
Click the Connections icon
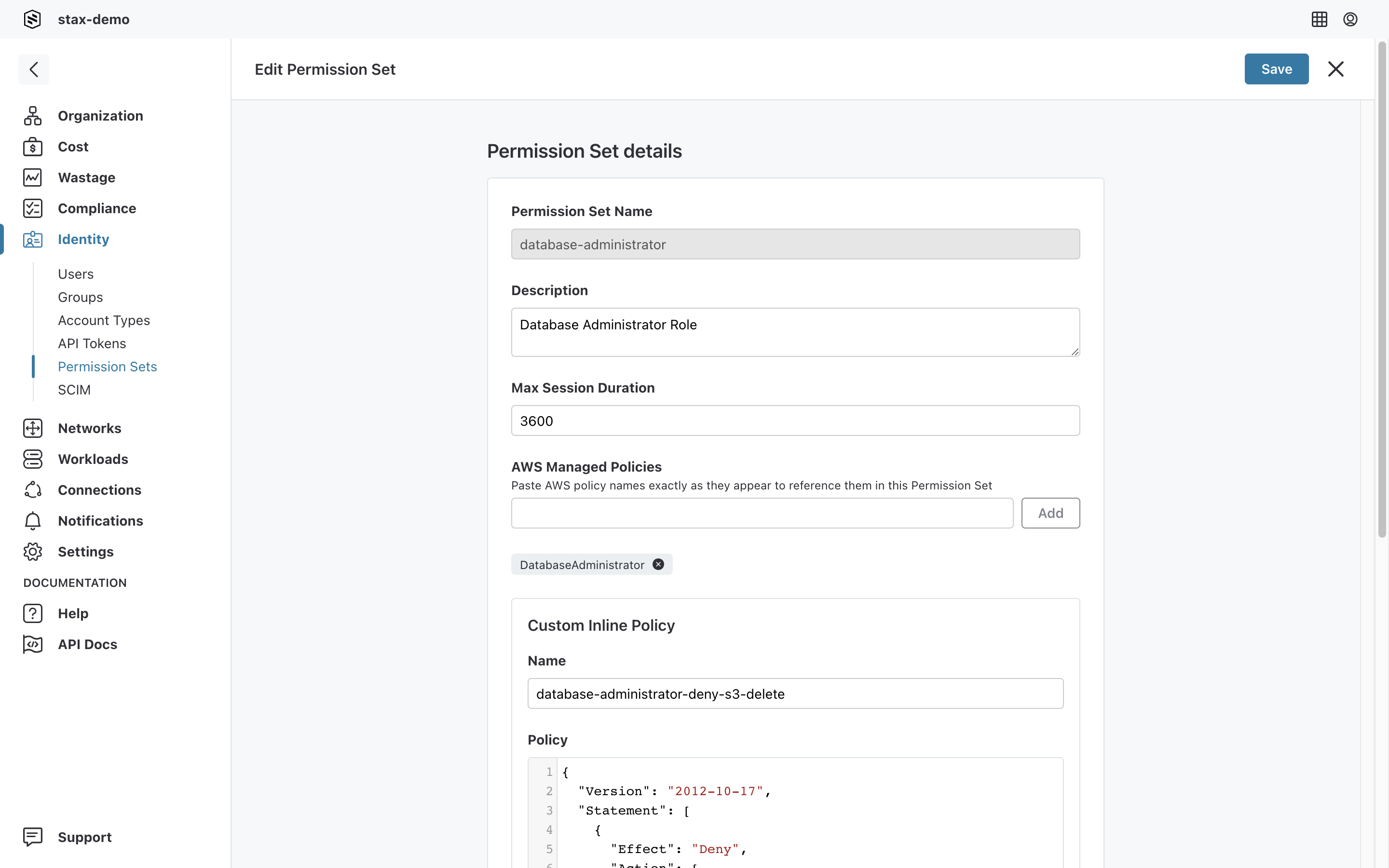(33, 489)
